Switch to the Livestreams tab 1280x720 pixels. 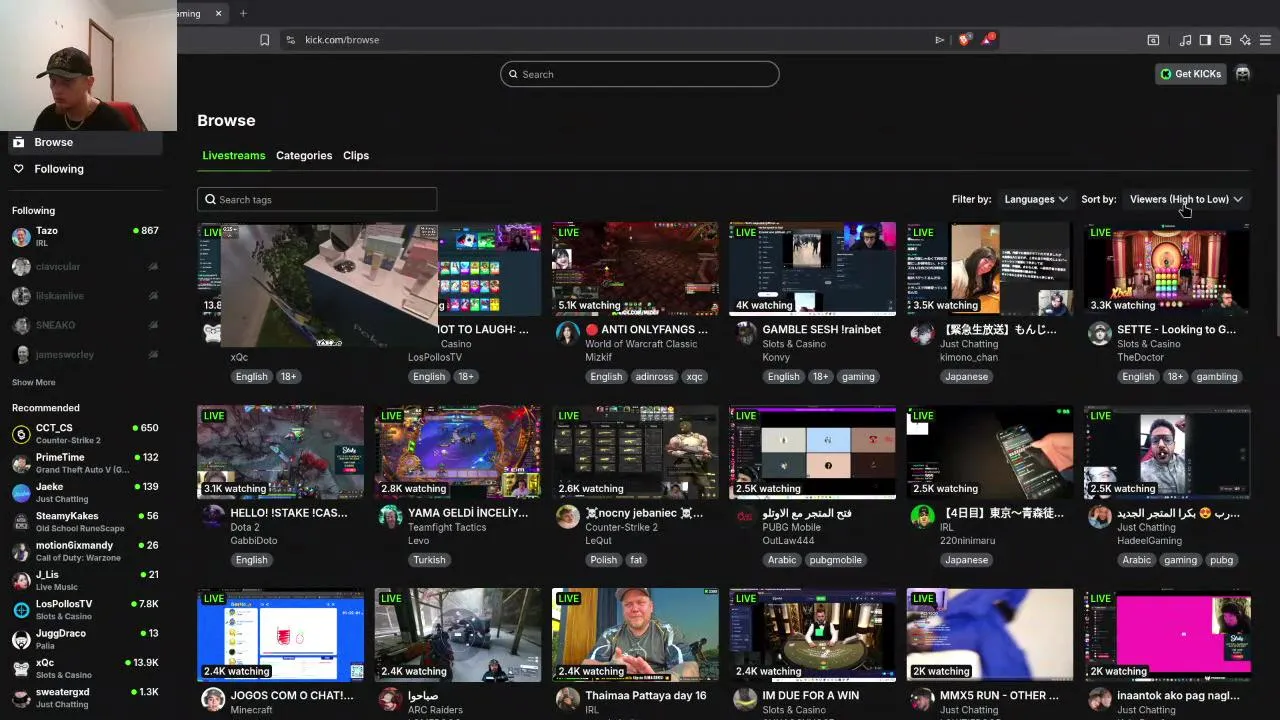234,156
